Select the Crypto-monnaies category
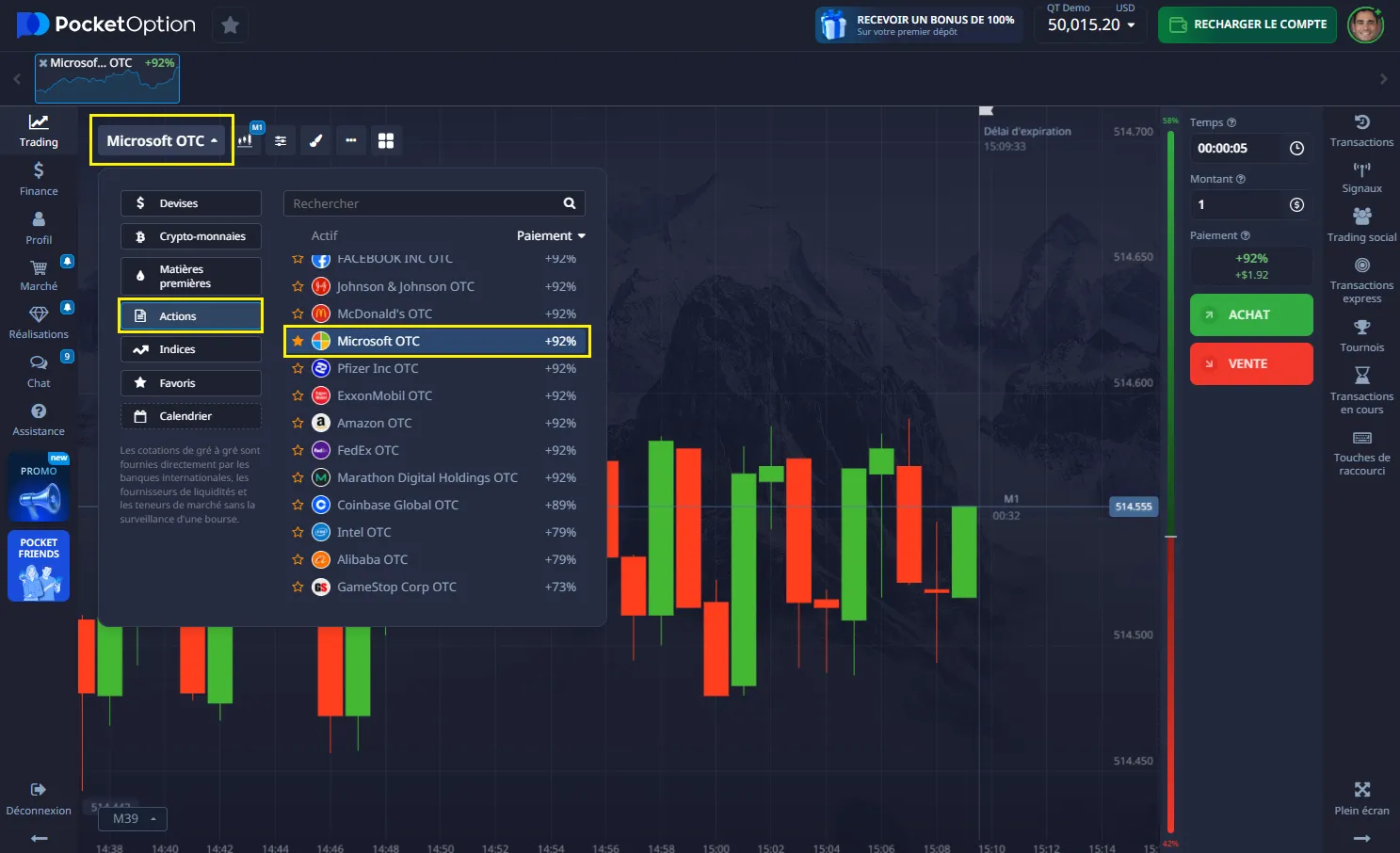The image size is (1400, 853). 191,236
